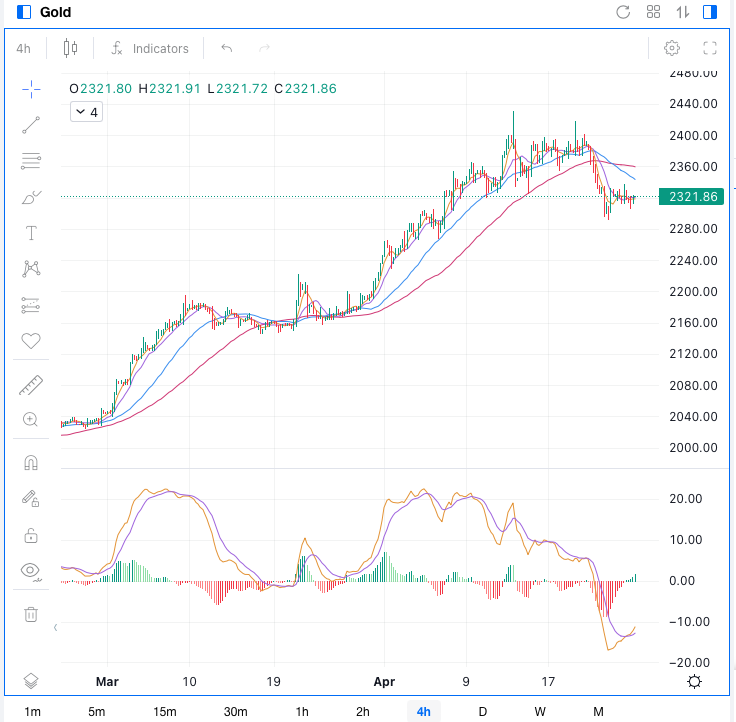Screen dimensions: 736x722
Task: Select the trend line drawing tool
Action: tap(31, 125)
